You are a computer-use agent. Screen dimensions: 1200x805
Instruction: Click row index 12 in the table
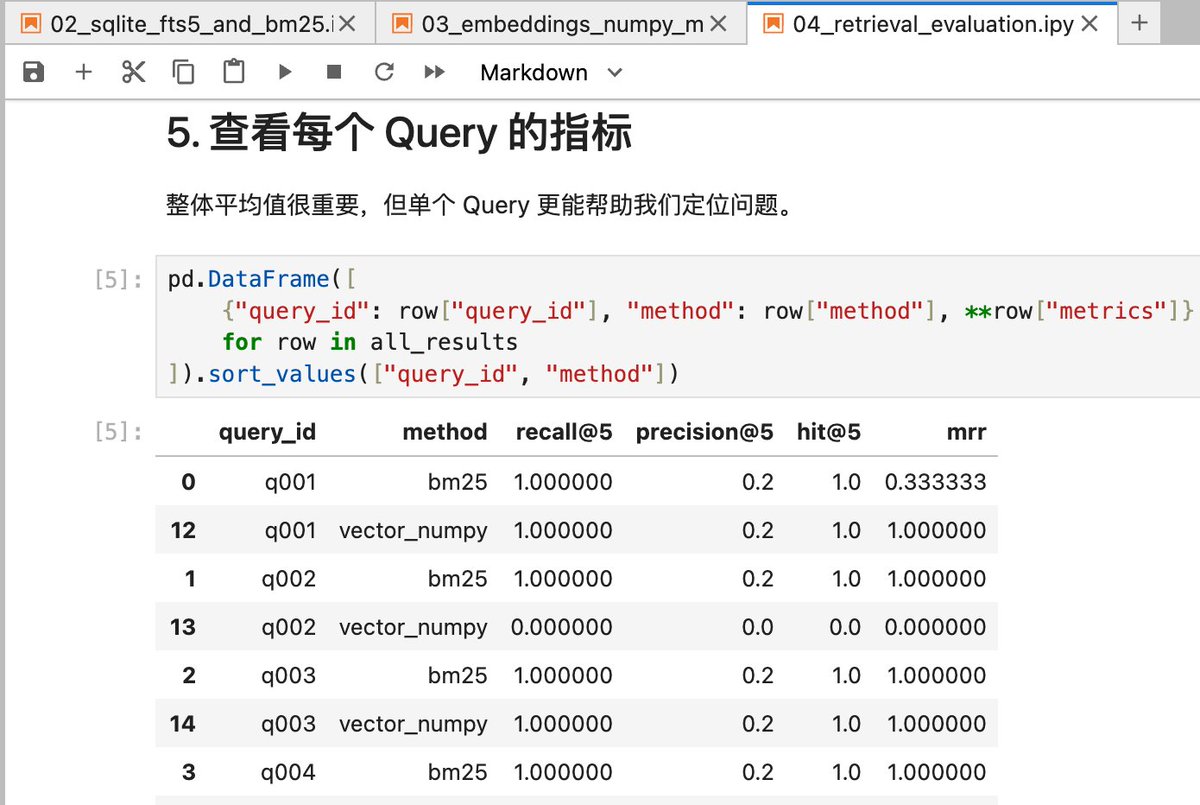point(183,530)
